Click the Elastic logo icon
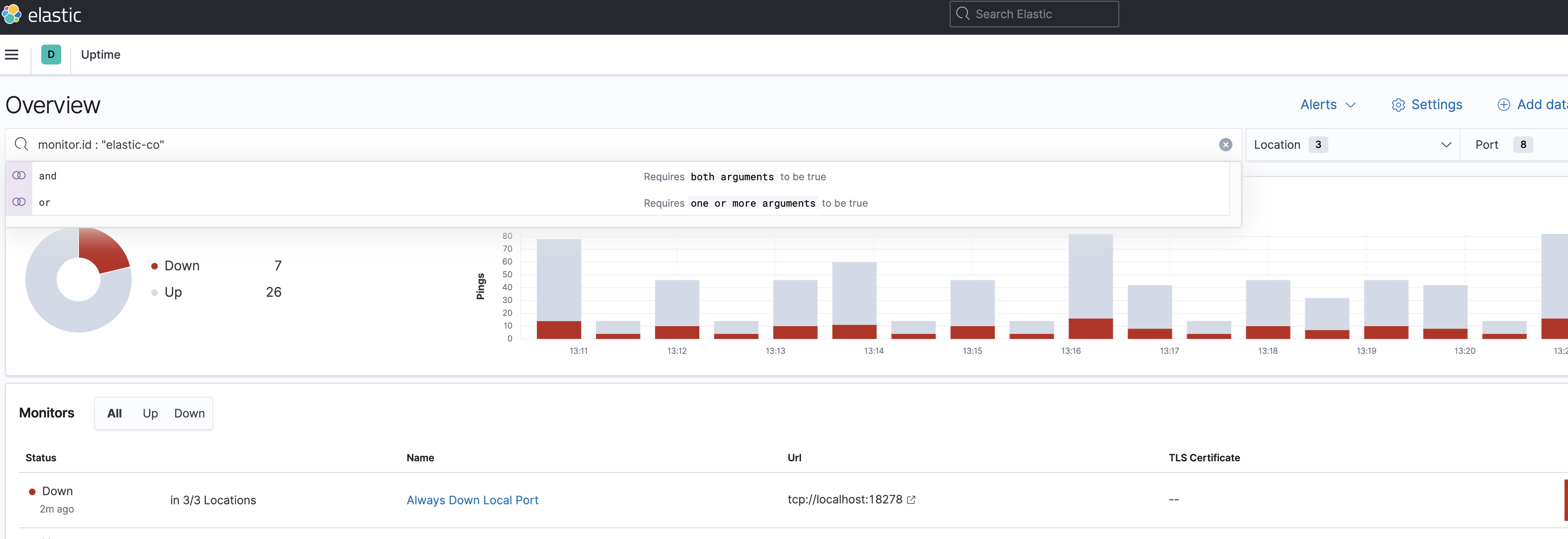 [x=12, y=14]
